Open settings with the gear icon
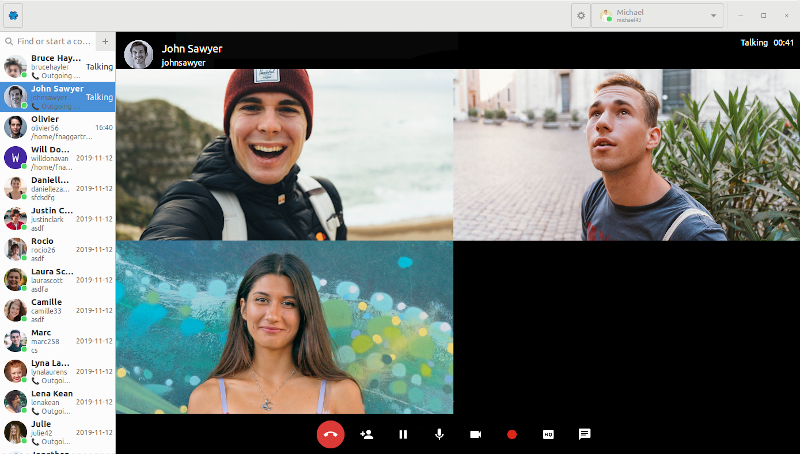This screenshot has height=454, width=800. (581, 15)
